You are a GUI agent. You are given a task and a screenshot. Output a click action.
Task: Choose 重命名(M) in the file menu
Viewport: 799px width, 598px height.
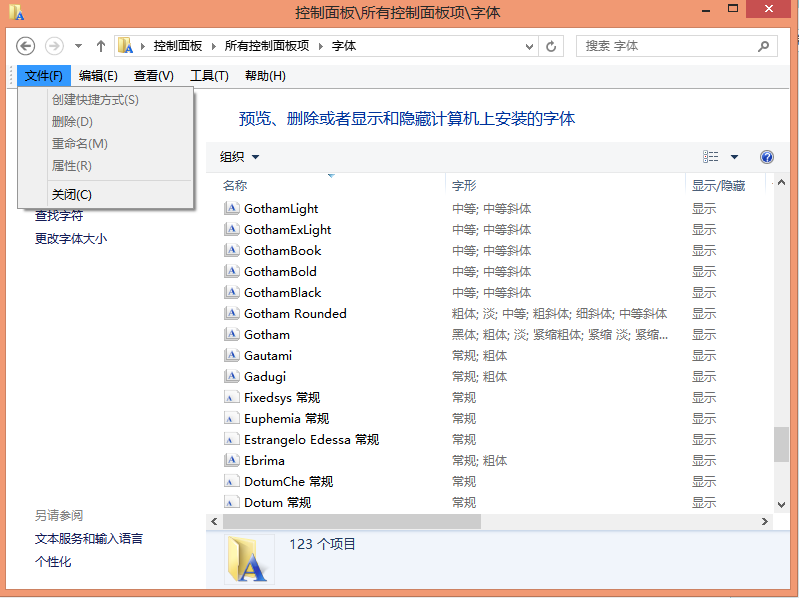click(x=105, y=144)
